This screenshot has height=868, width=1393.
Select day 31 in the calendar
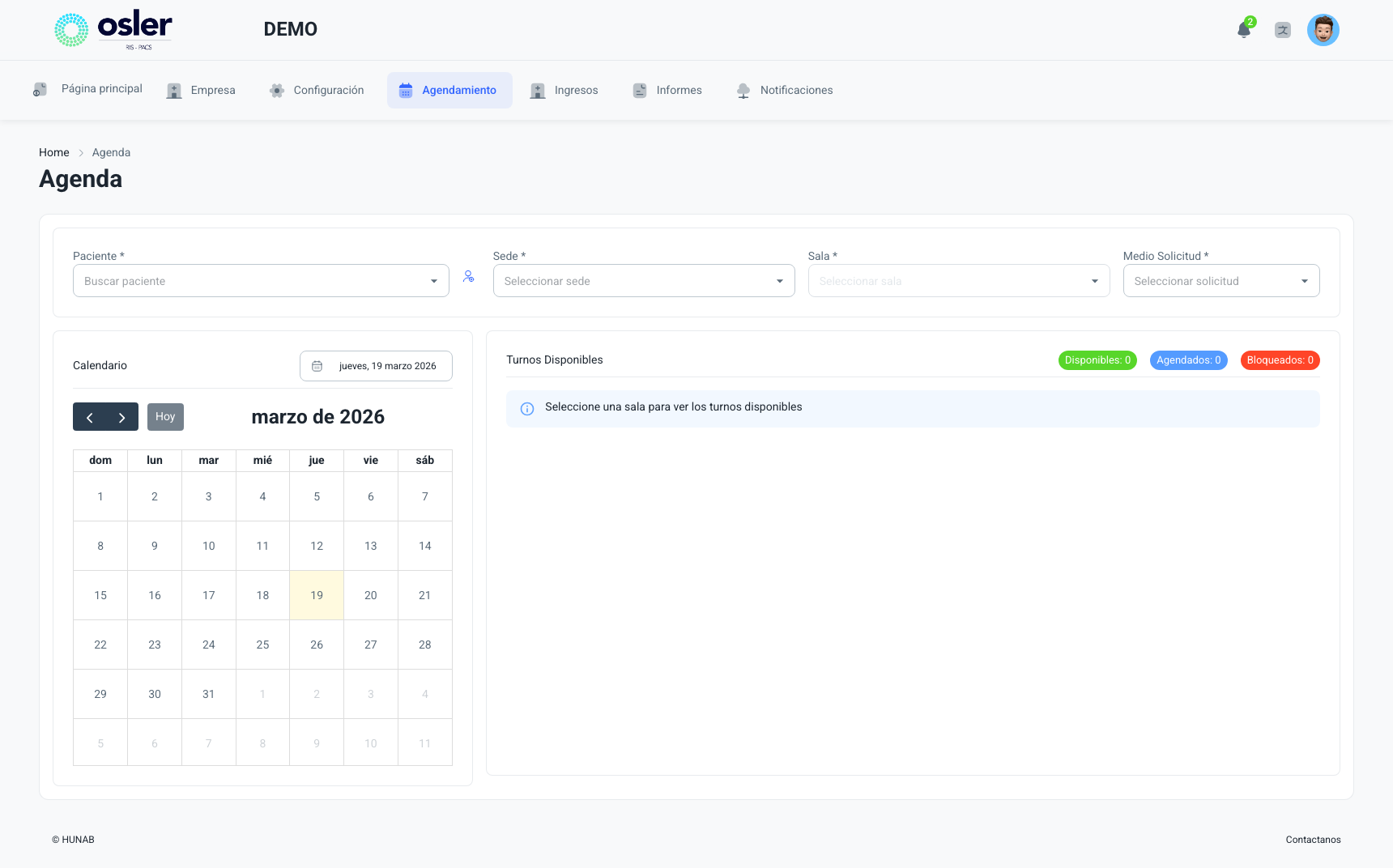[x=209, y=694]
